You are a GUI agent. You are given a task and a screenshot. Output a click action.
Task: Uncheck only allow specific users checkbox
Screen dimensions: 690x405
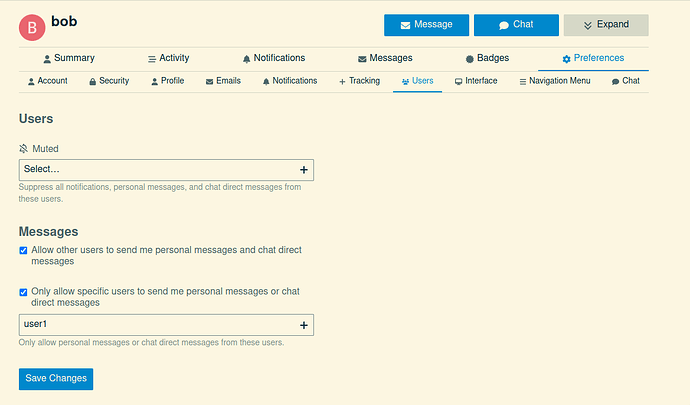click(x=23, y=292)
